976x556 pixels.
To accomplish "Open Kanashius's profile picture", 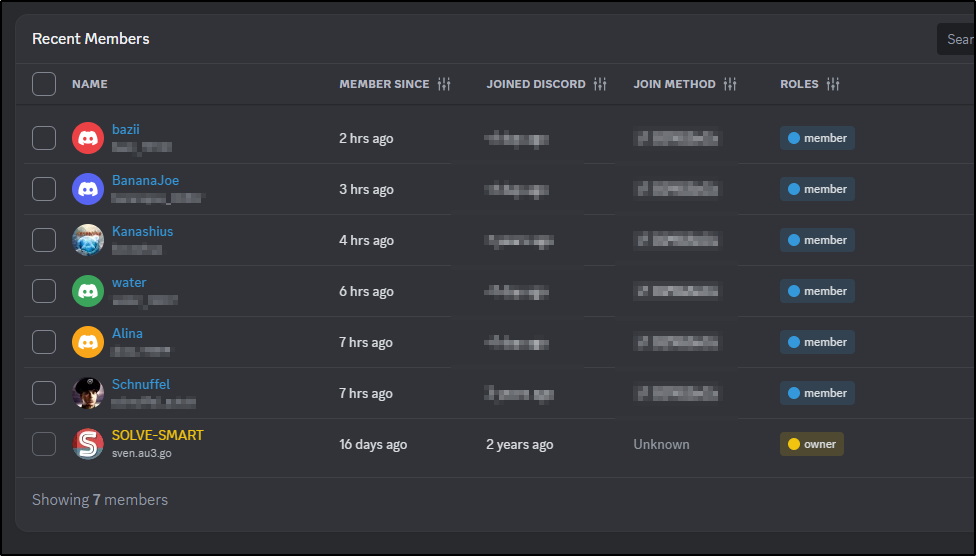I will point(88,240).
